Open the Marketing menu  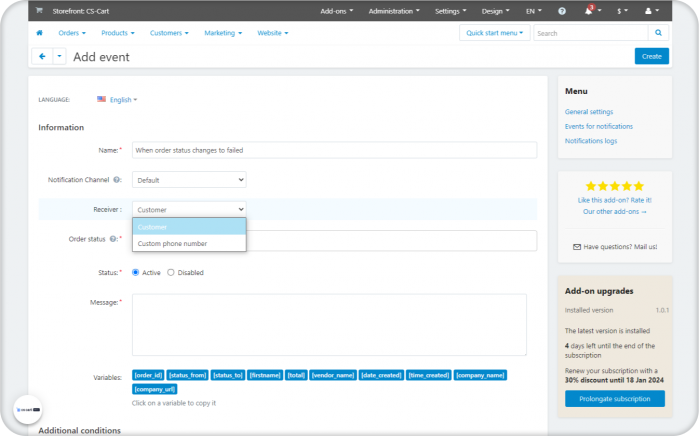tap(223, 33)
